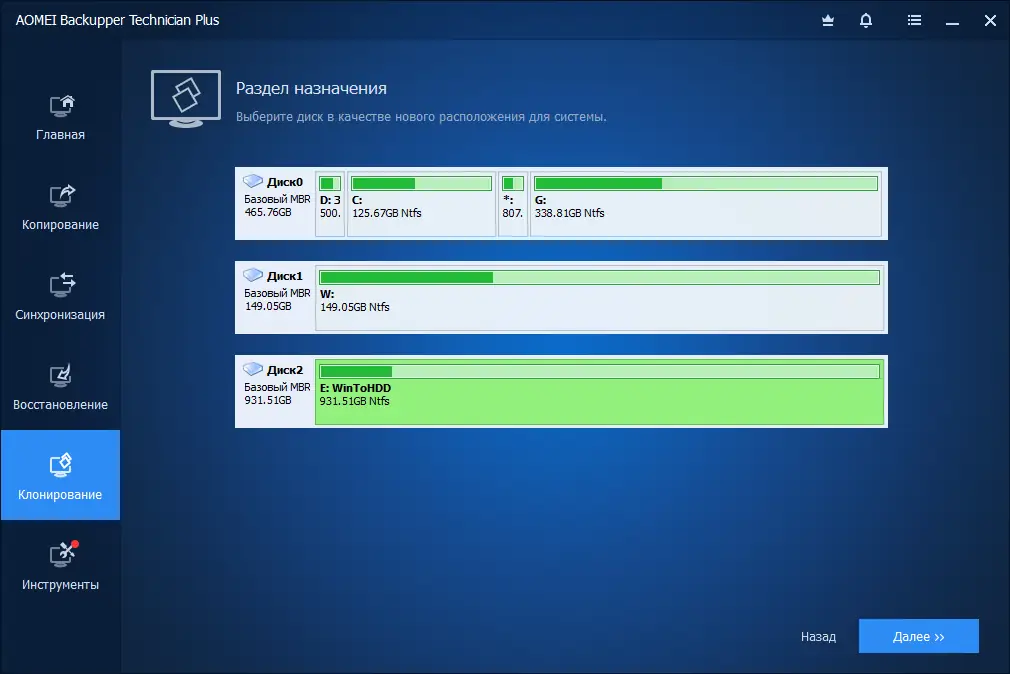Click the 149.05GB size under Диск1
1010x674 pixels.
click(268, 306)
